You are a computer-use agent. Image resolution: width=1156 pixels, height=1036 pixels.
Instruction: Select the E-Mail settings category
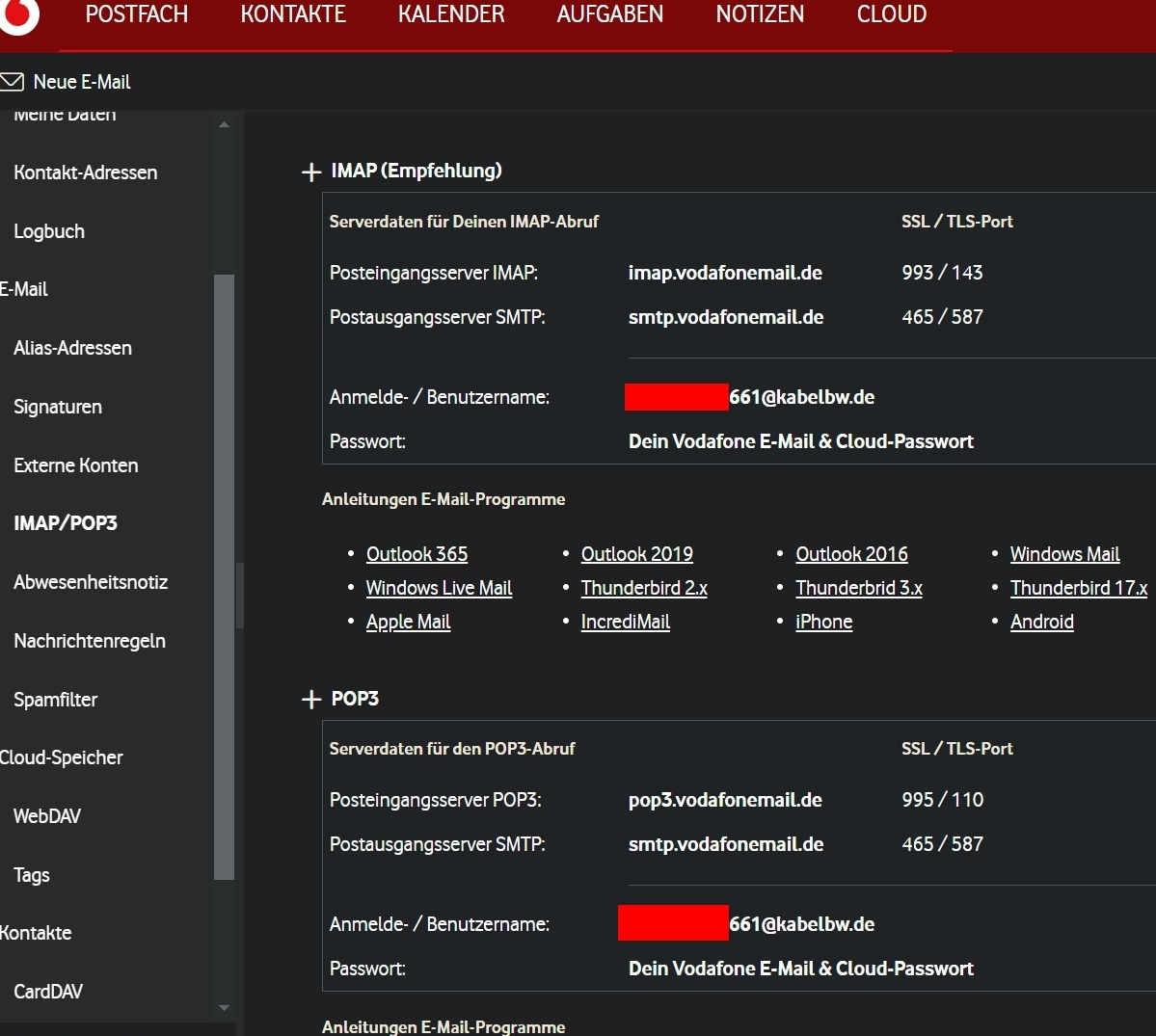point(23,289)
